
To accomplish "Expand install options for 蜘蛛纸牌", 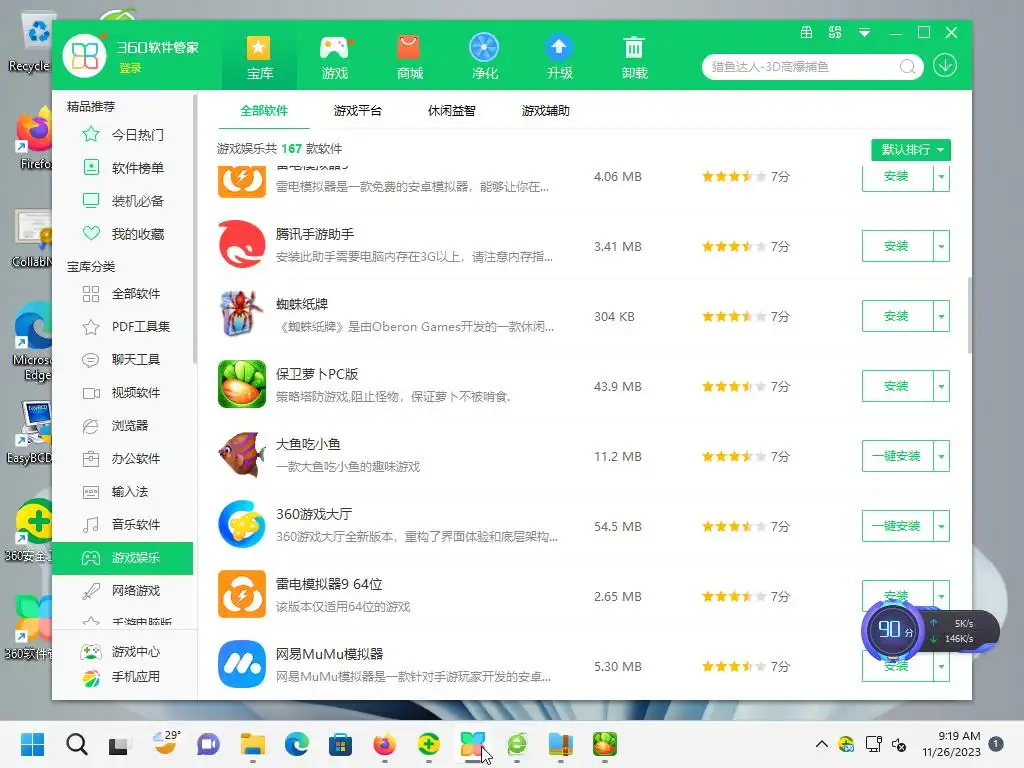I will (941, 316).
